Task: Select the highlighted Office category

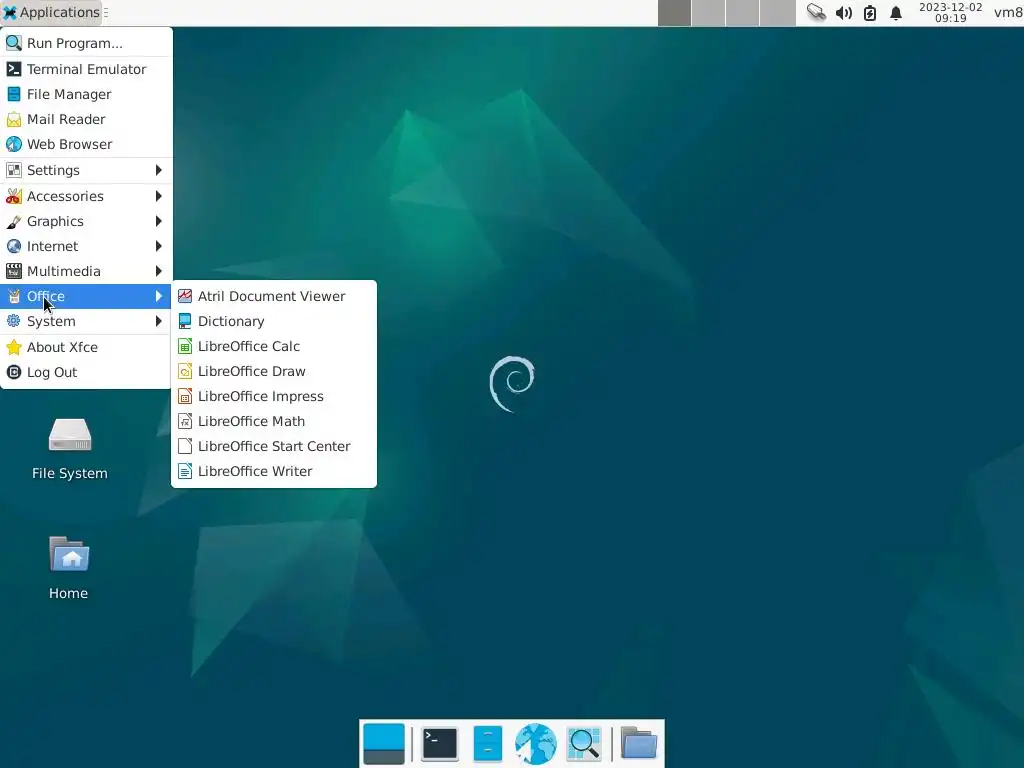Action: pos(86,296)
